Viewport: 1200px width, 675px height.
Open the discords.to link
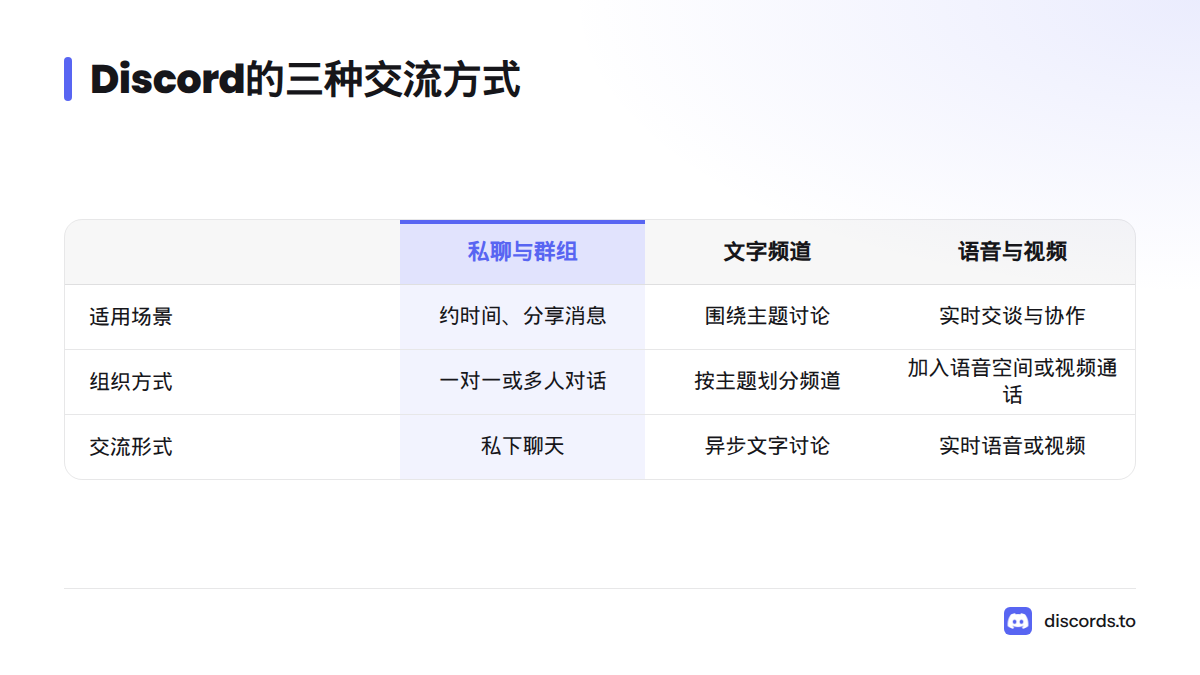1090,621
